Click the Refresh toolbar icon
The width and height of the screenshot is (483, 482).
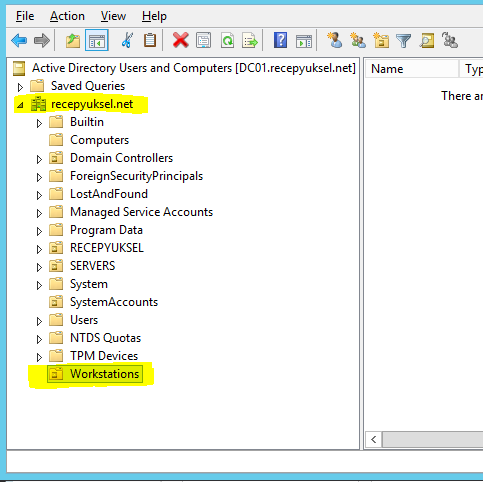(x=227, y=41)
